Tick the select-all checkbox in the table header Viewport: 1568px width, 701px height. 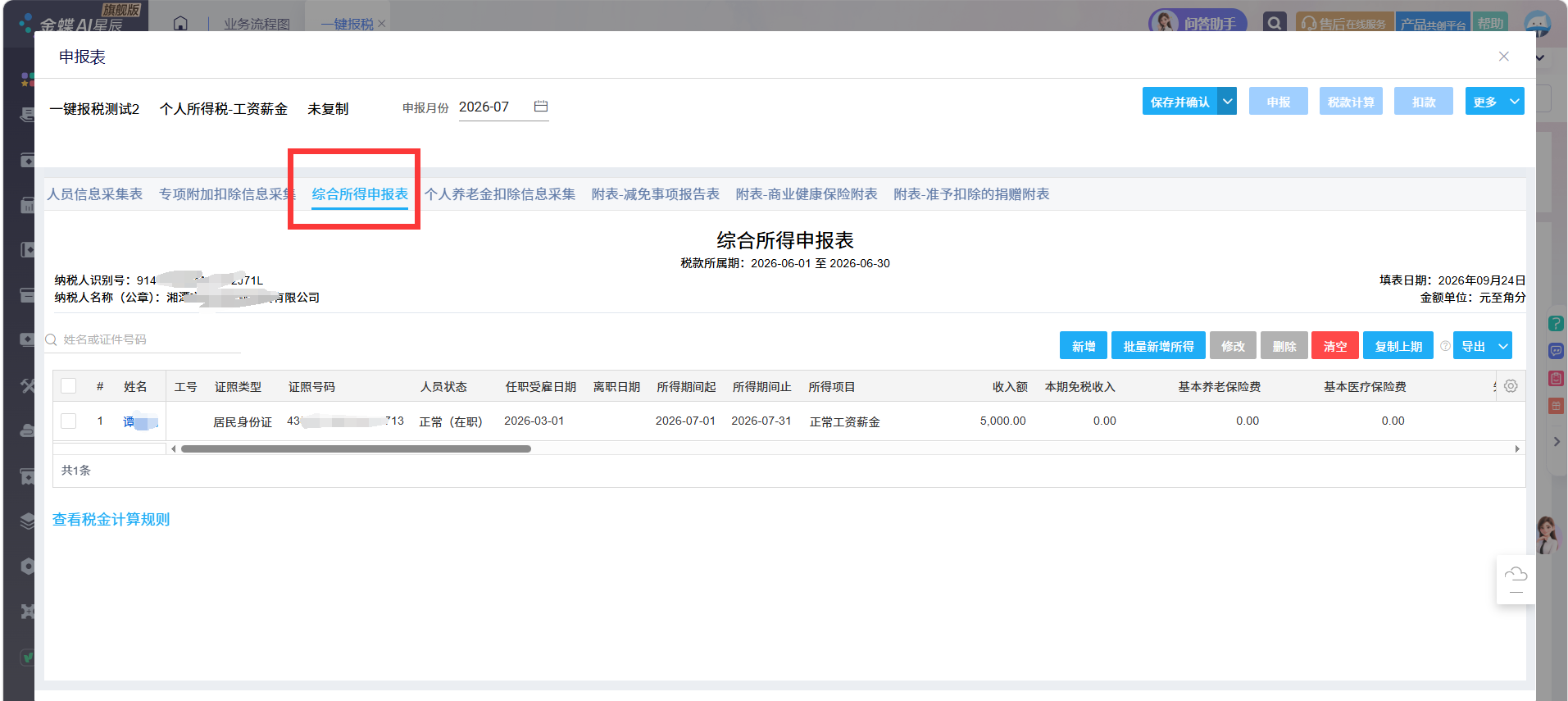click(x=69, y=386)
